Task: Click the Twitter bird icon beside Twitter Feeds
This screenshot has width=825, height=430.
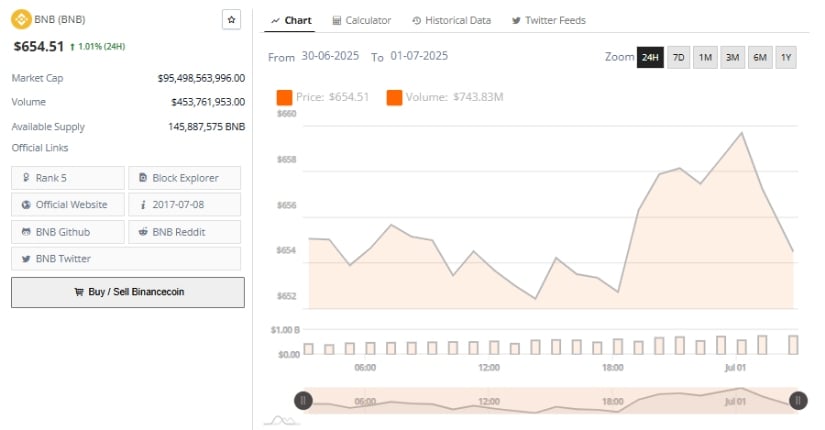Action: pyautogui.click(x=516, y=21)
